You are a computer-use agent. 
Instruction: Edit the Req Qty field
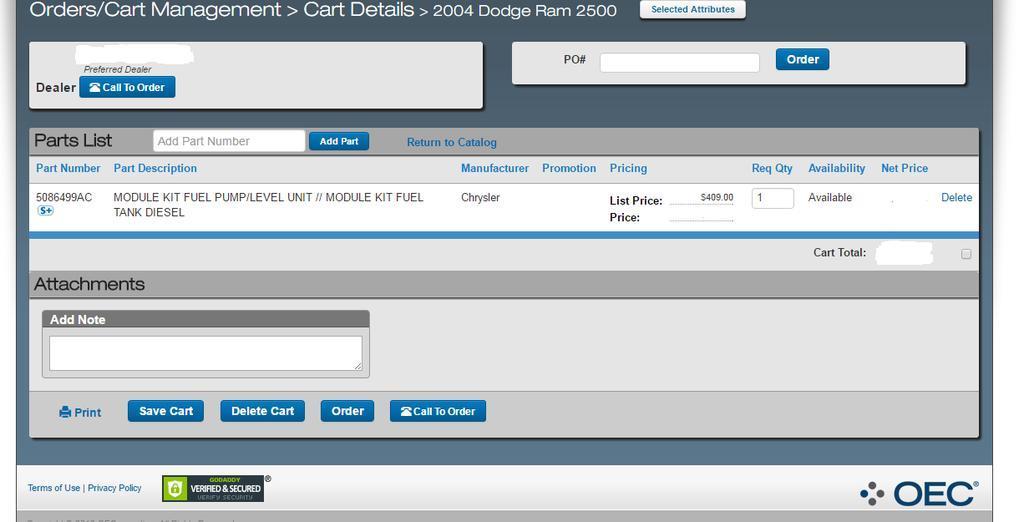pyautogui.click(x=773, y=198)
